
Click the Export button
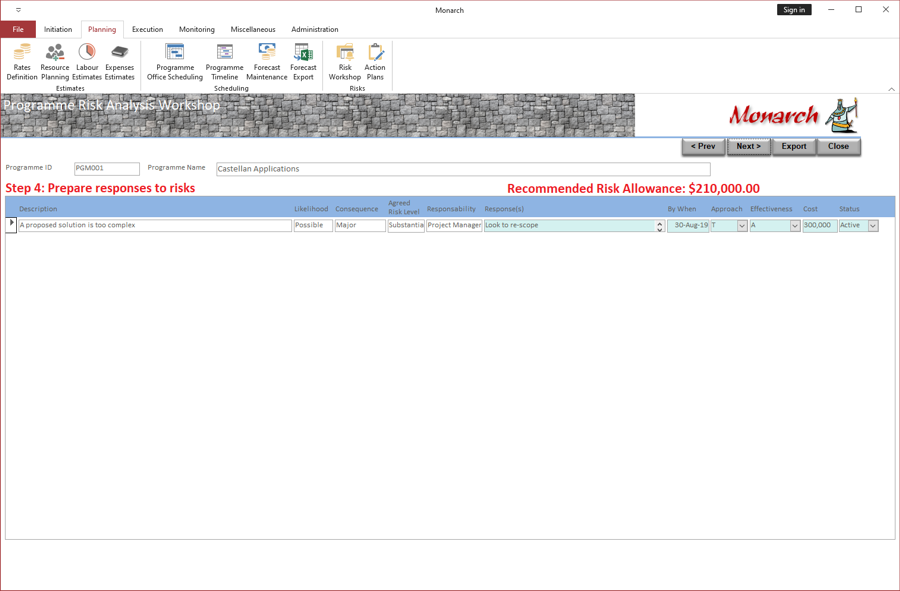794,146
